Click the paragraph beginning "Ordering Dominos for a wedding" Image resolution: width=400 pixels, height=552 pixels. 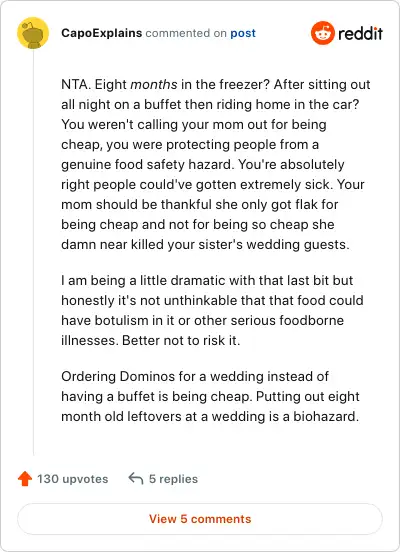(210, 396)
